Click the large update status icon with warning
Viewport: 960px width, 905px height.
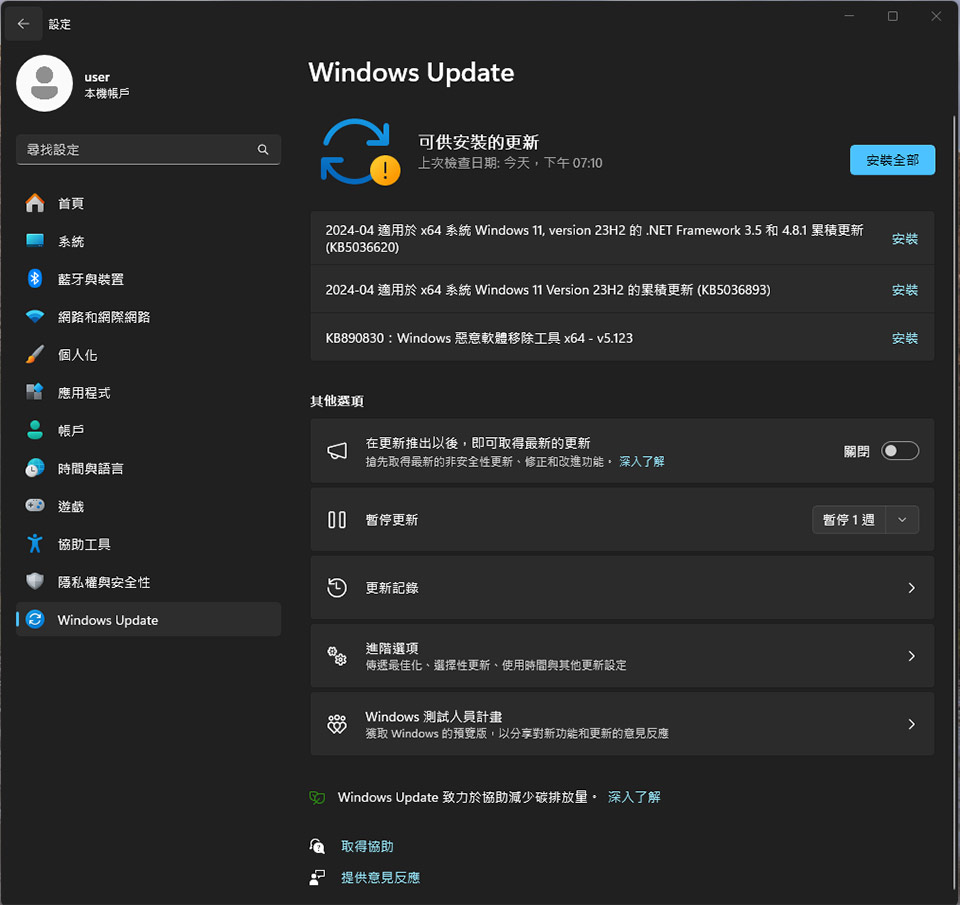tap(360, 152)
